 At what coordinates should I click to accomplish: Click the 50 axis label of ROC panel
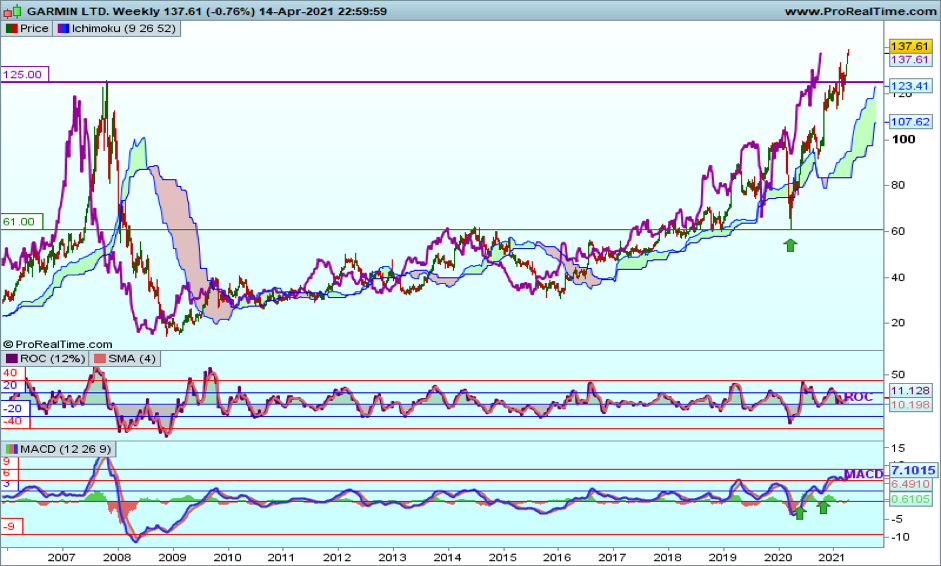[x=898, y=375]
